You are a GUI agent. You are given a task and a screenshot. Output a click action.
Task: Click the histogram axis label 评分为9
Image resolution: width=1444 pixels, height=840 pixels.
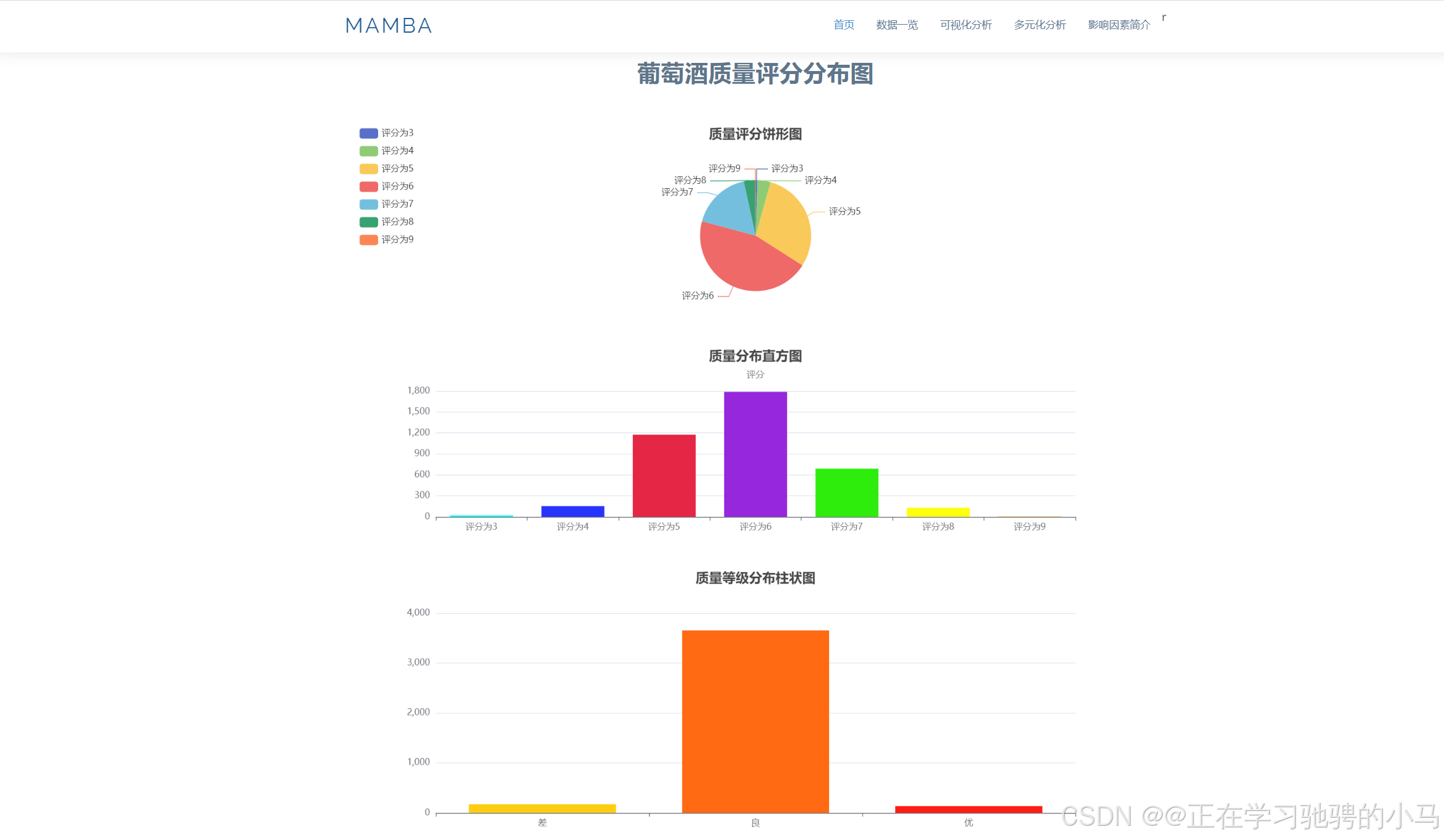1029,527
